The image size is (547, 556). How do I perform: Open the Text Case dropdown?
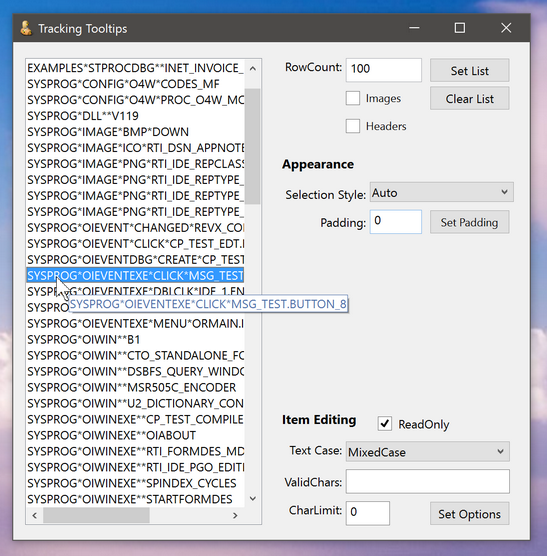[428, 451]
